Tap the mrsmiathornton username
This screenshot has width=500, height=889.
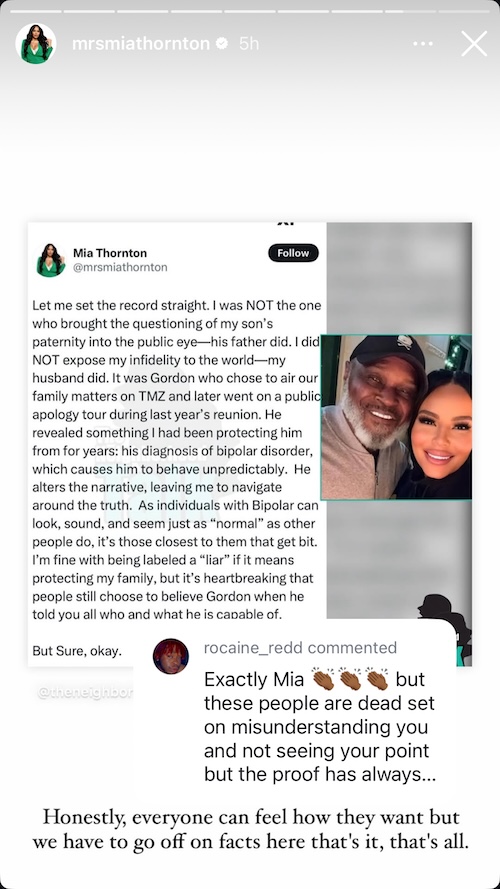point(141,44)
